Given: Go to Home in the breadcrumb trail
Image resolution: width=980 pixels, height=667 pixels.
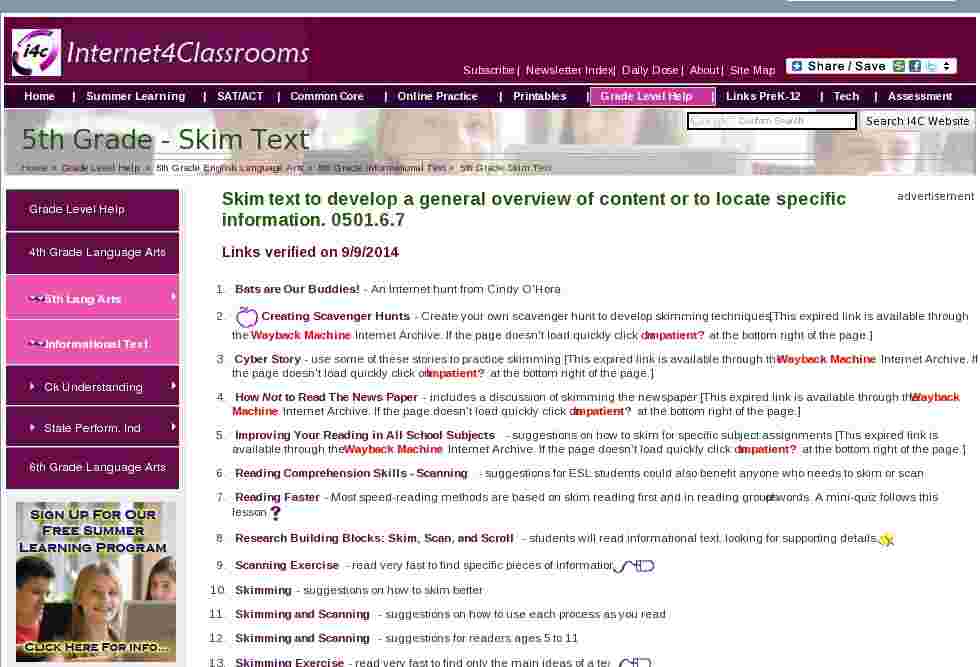Looking at the screenshot, I should tap(34, 168).
